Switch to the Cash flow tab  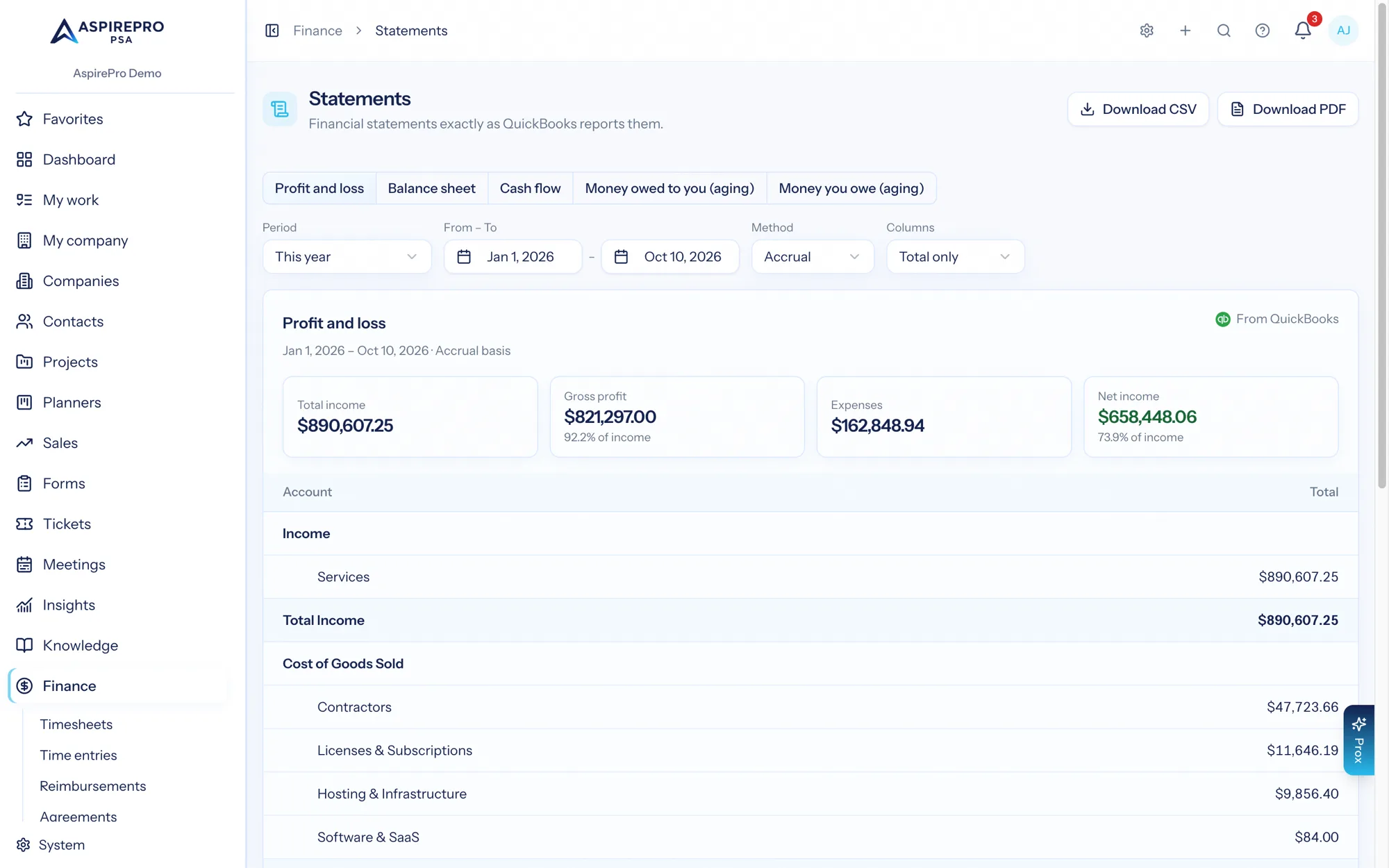[x=530, y=188]
